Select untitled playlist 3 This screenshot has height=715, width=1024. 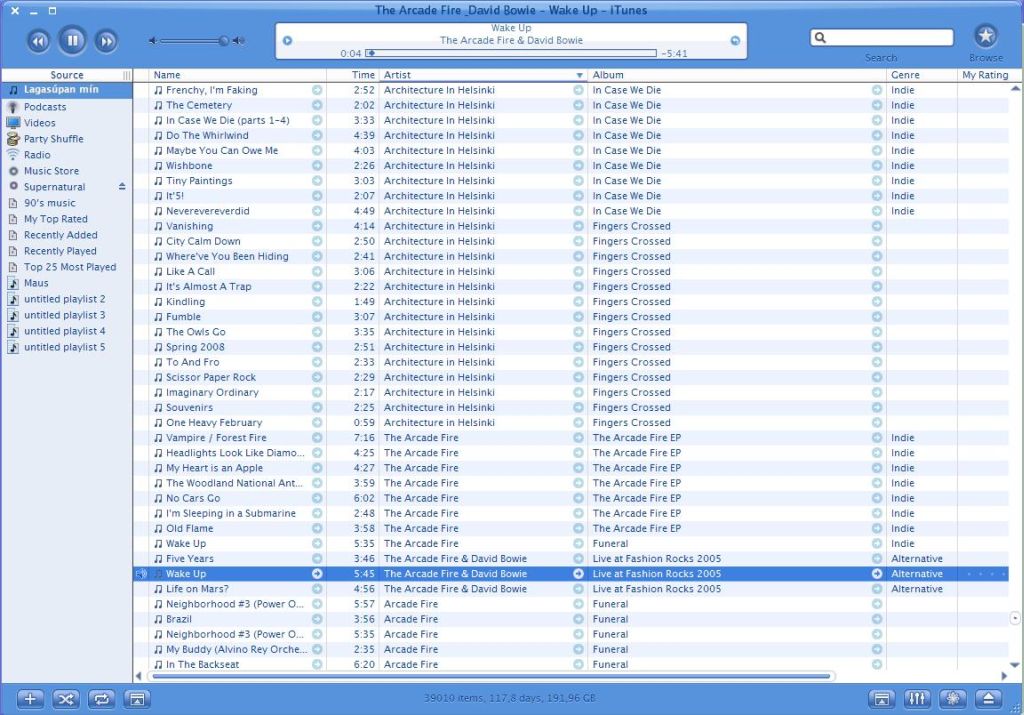(x=67, y=315)
